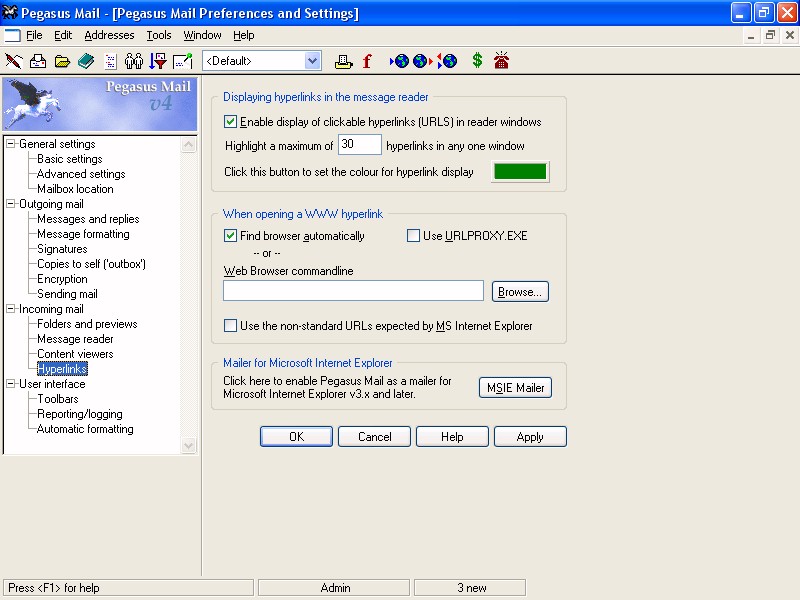Select Basic settings in the tree
Viewport: 800px width, 600px height.
tap(70, 159)
